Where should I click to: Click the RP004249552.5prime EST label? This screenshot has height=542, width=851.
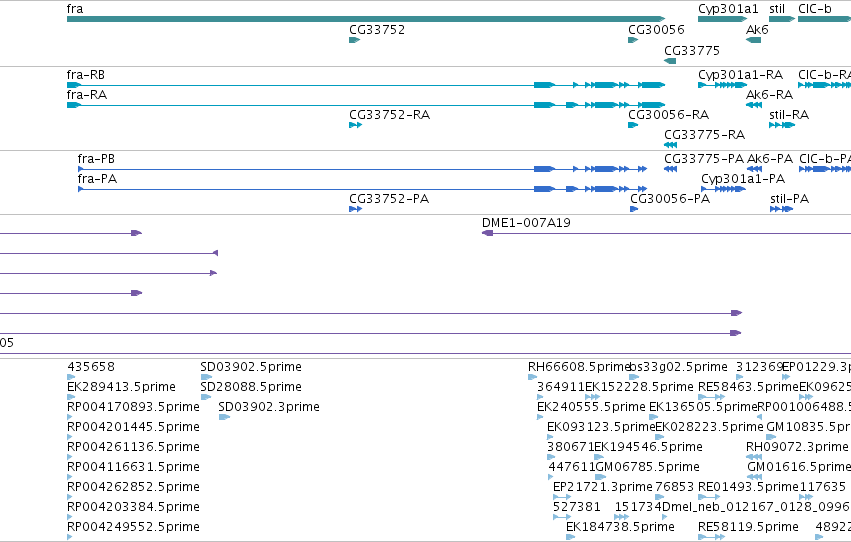pyautogui.click(x=133, y=527)
